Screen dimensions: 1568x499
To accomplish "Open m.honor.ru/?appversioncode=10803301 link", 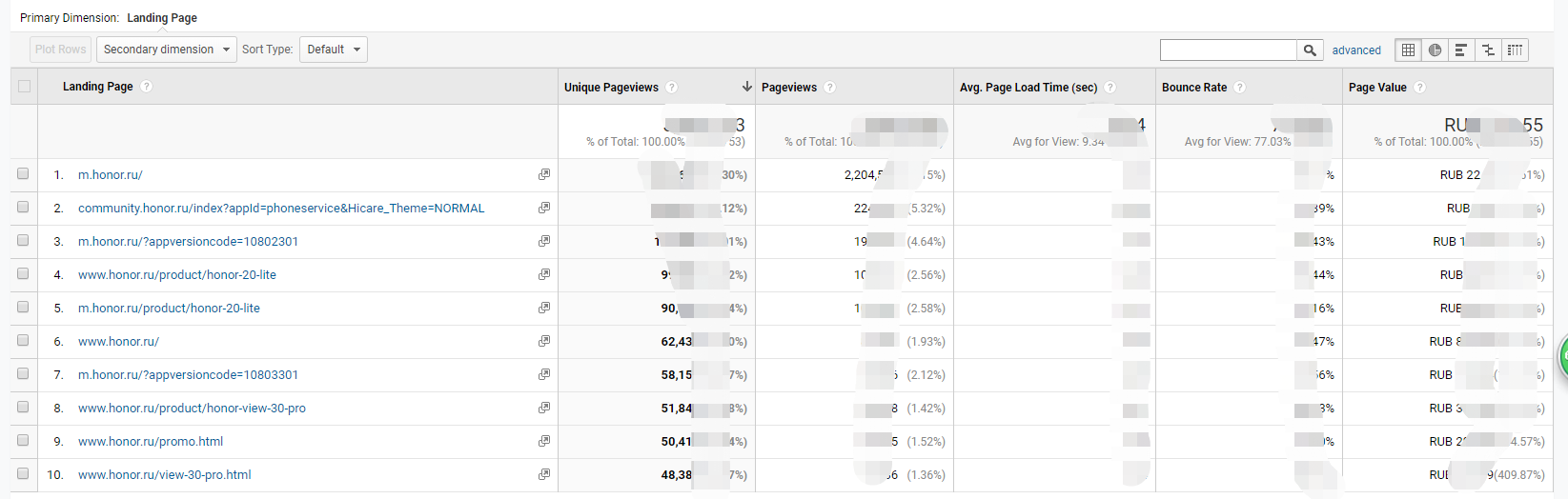I will point(188,375).
